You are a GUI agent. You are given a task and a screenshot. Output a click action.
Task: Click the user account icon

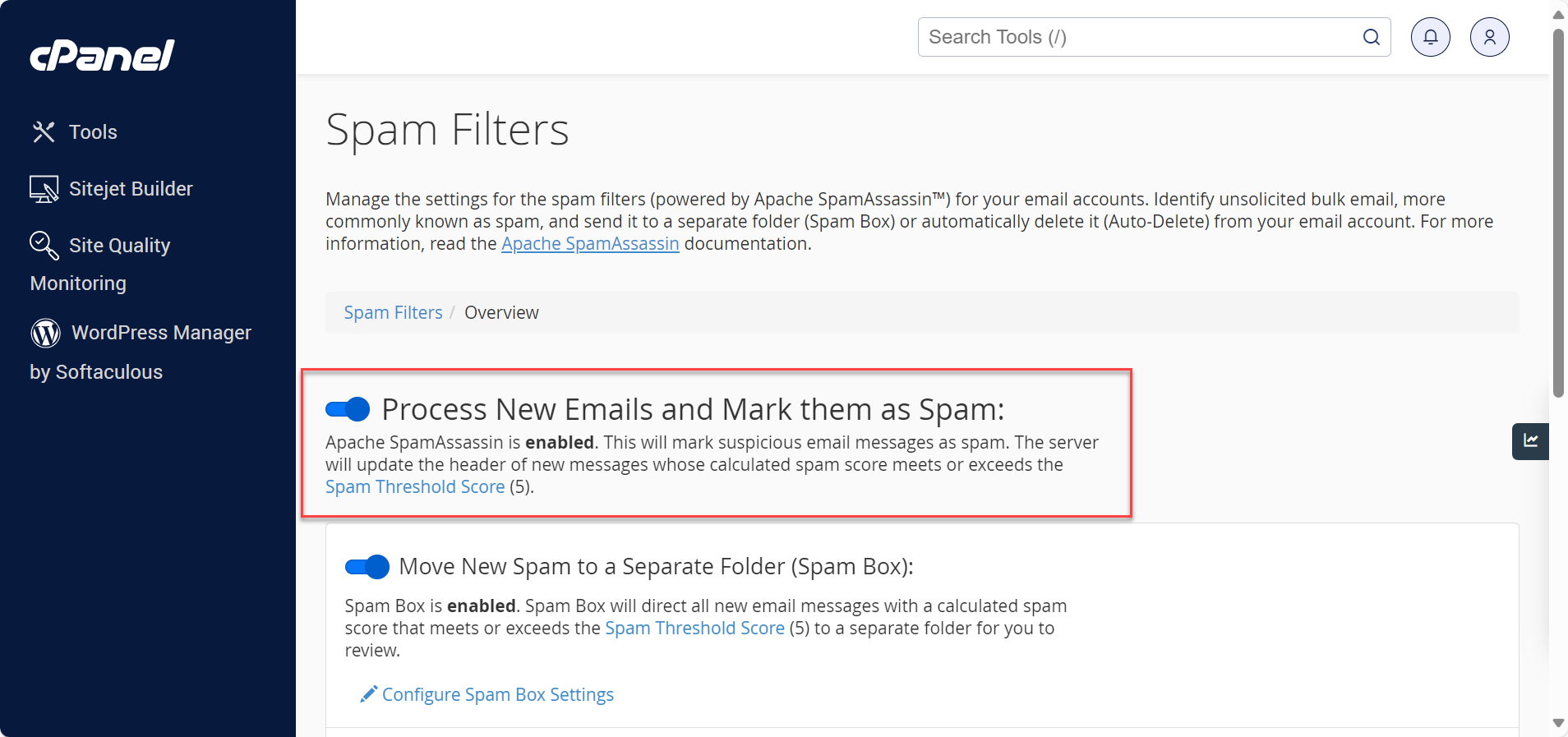pyautogui.click(x=1489, y=36)
